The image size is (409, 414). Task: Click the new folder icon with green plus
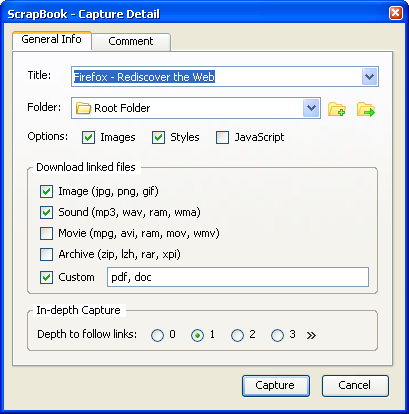click(336, 109)
